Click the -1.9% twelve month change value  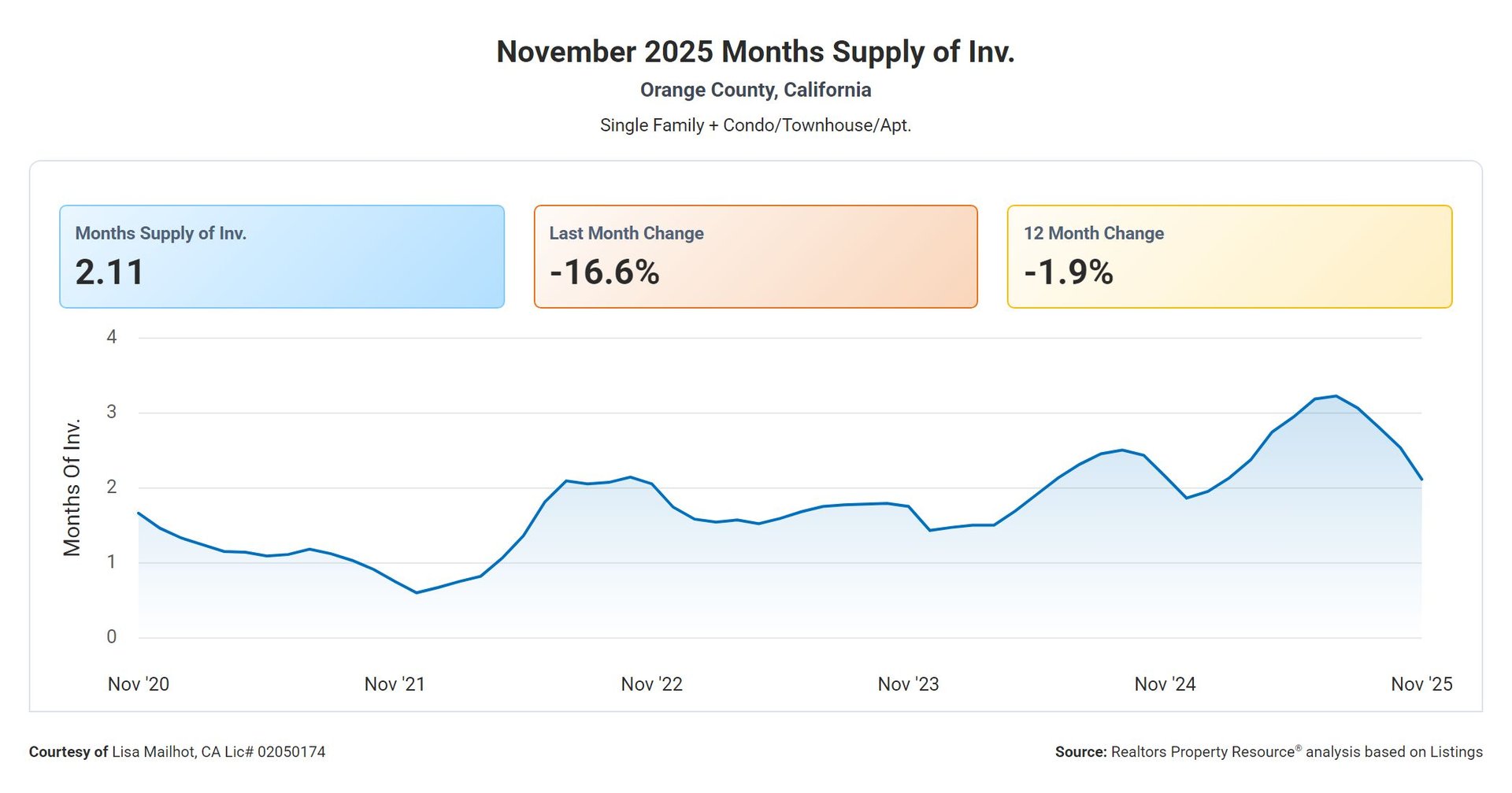(x=1068, y=272)
